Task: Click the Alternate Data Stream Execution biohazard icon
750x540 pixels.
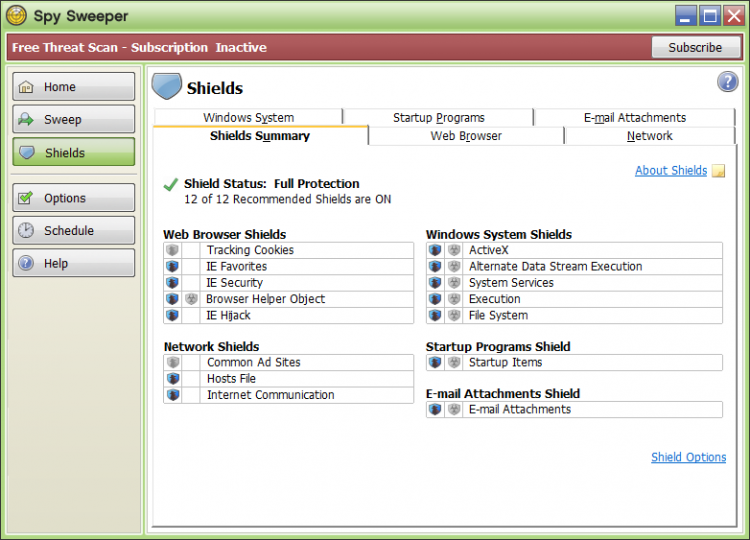Action: 454,266
